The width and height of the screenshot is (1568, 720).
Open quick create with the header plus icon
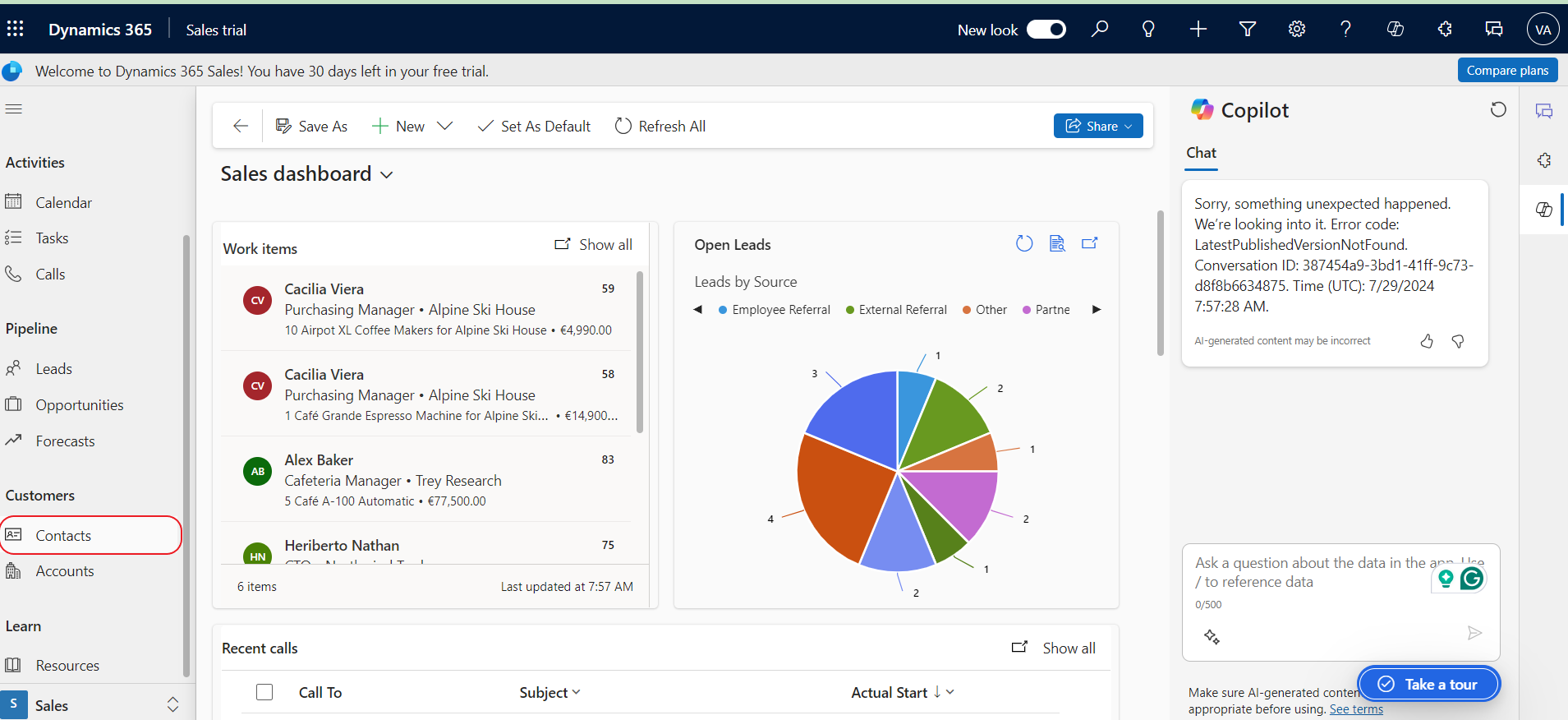1198,30
